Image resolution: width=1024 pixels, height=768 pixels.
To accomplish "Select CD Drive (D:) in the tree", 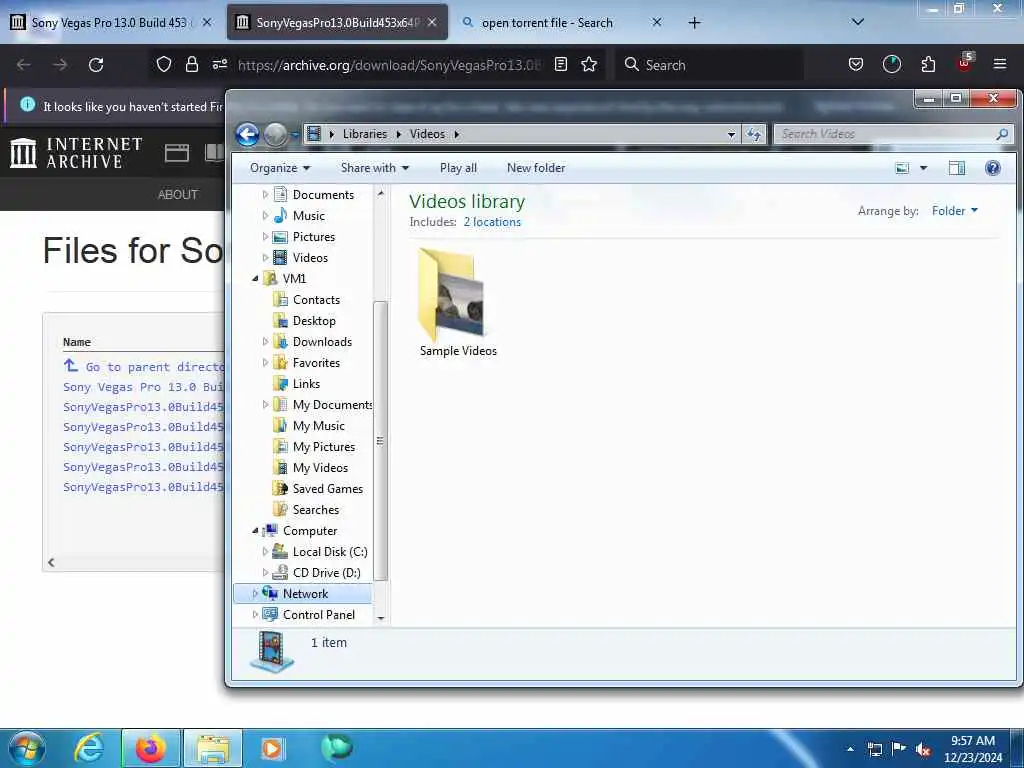I will tap(326, 573).
